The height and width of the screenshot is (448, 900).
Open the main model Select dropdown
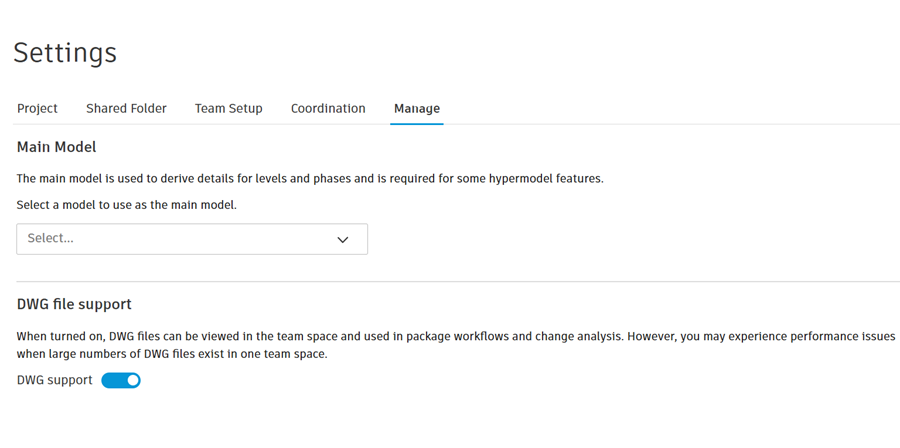point(192,239)
